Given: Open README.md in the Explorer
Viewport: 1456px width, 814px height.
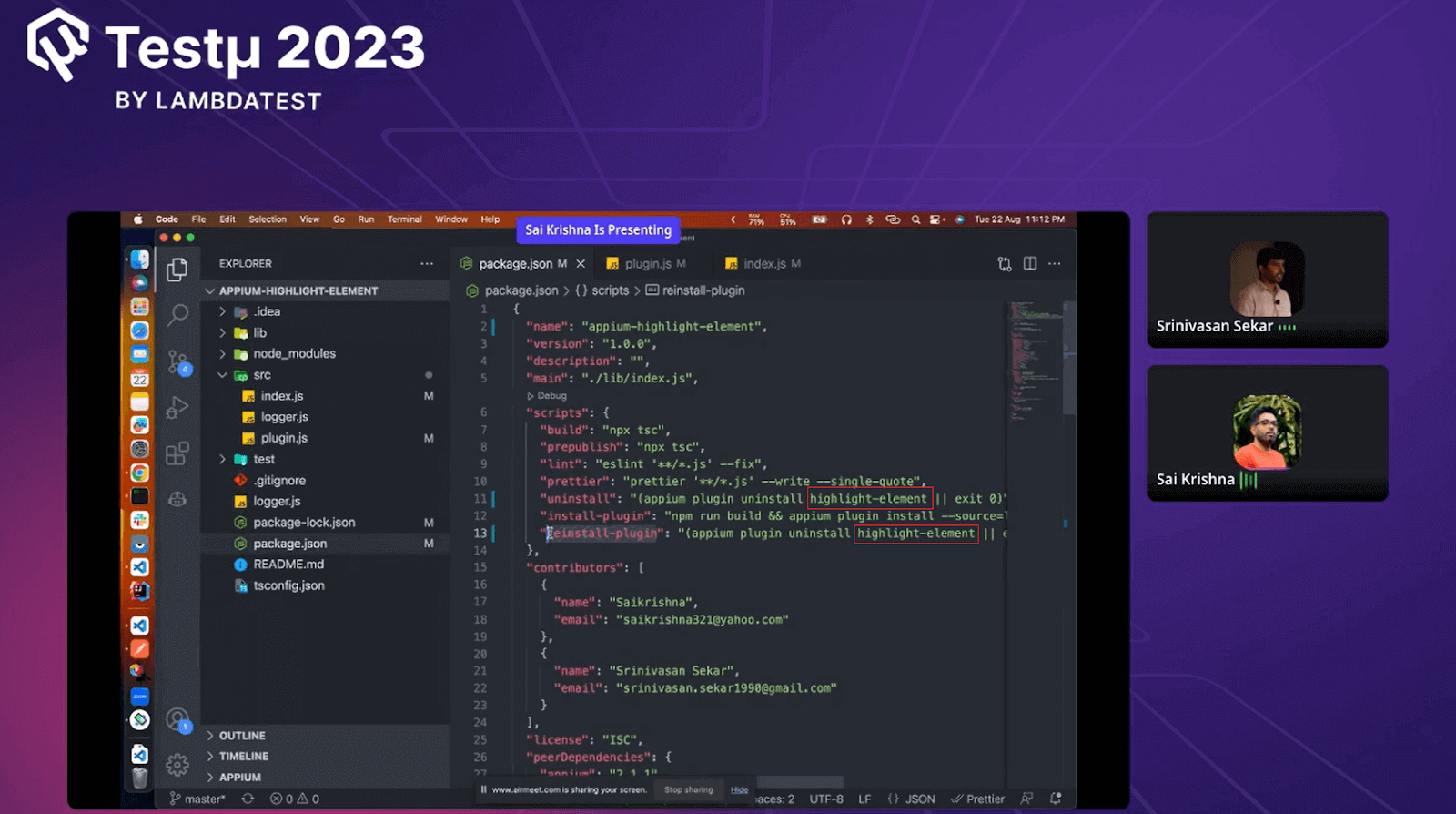Looking at the screenshot, I should 288,565.
